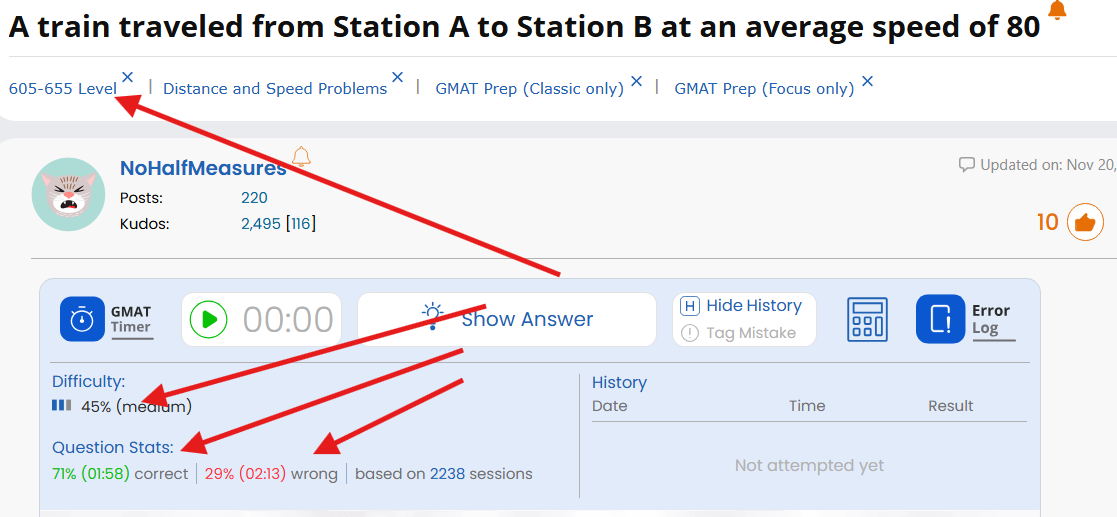Click the posts count 220
Viewport: 1117px width, 517px height.
254,198
